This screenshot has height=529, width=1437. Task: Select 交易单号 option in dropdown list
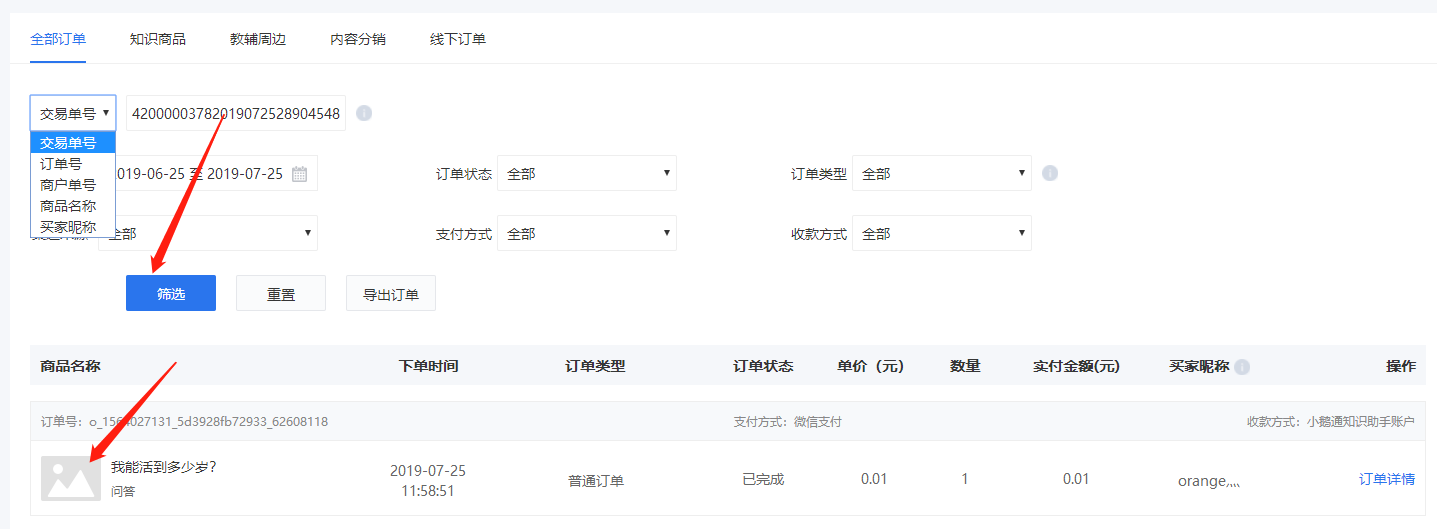coord(73,143)
